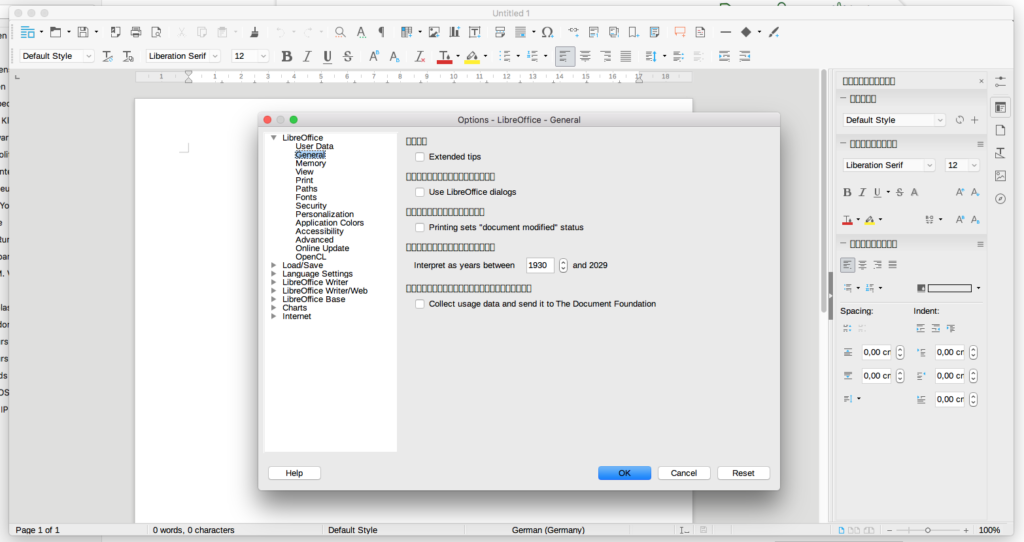Image resolution: width=1024 pixels, height=542 pixels.
Task: Expand the Load/Save tree node
Action: 273,266
